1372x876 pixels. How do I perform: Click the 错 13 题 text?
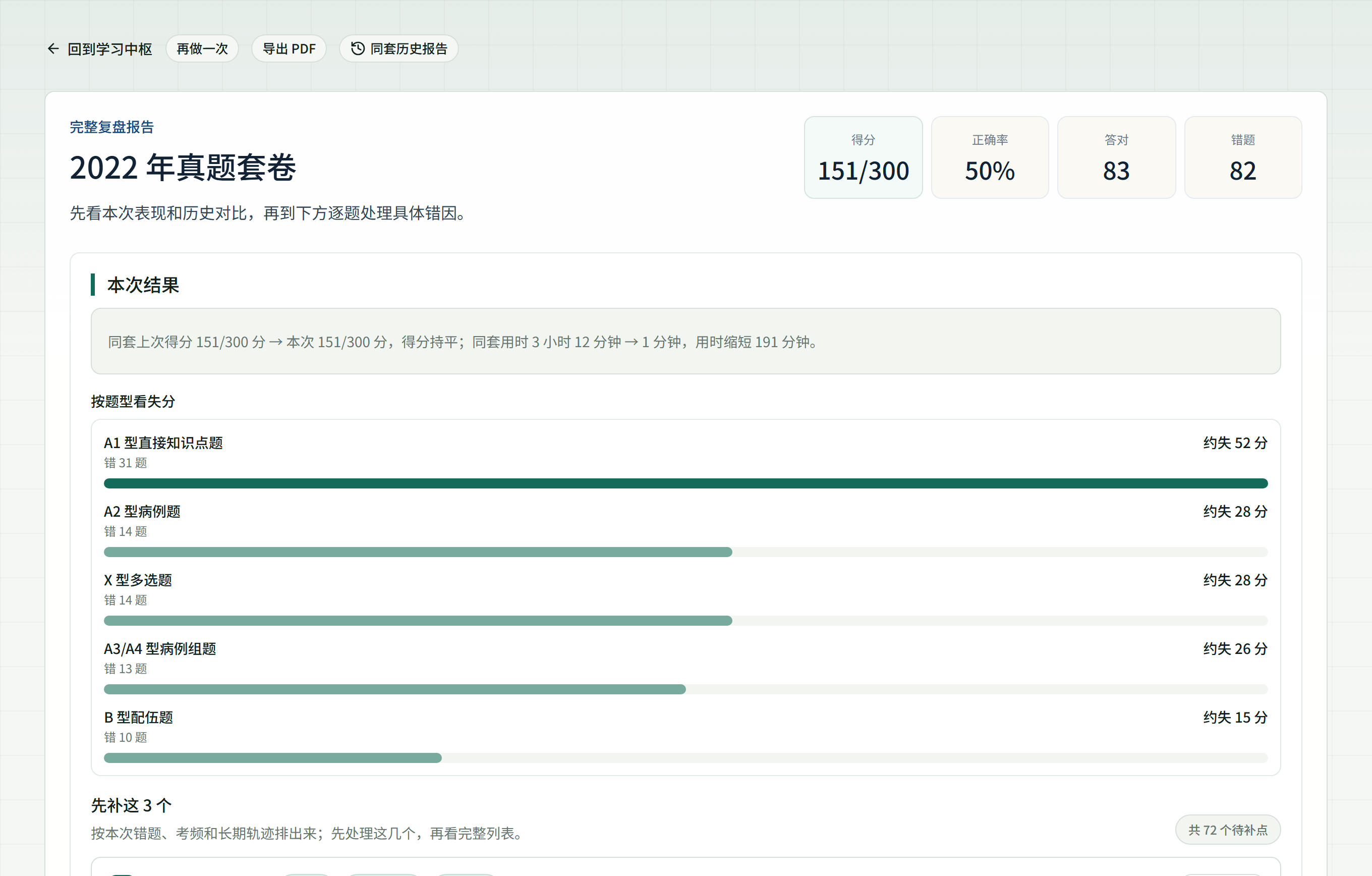[126, 669]
